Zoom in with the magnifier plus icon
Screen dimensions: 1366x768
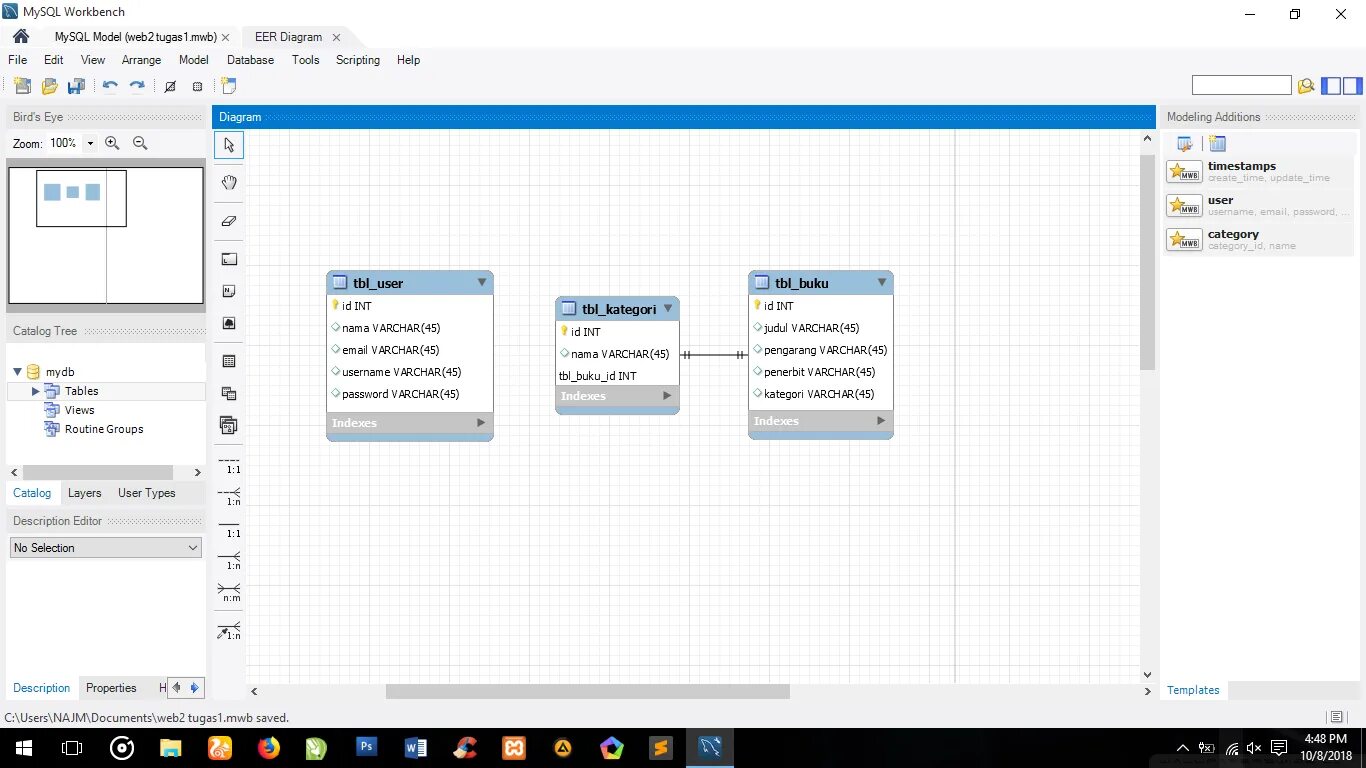click(x=112, y=143)
